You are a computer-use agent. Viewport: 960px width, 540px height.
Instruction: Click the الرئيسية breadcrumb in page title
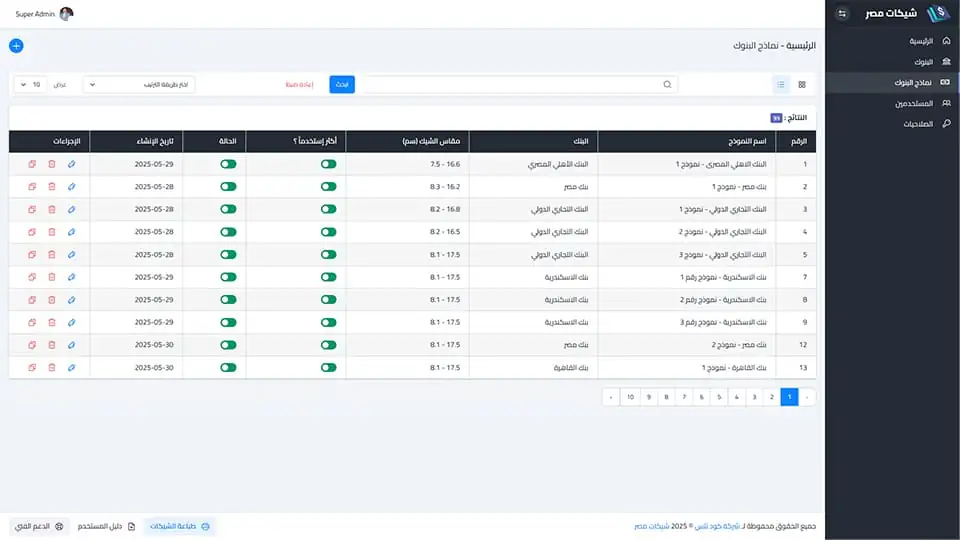[x=801, y=46]
